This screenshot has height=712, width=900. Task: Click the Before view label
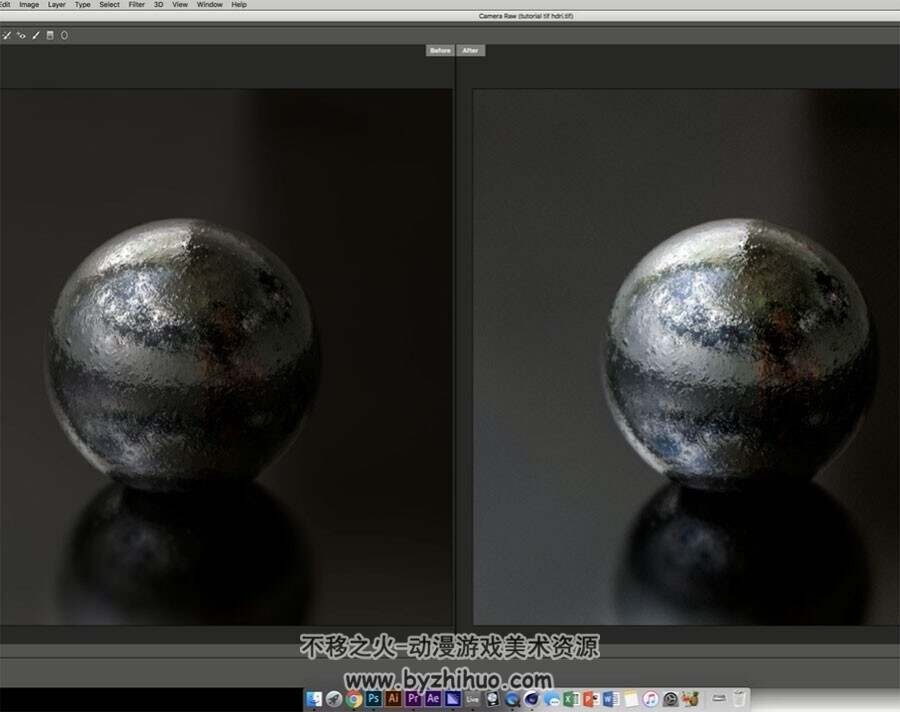coord(440,51)
